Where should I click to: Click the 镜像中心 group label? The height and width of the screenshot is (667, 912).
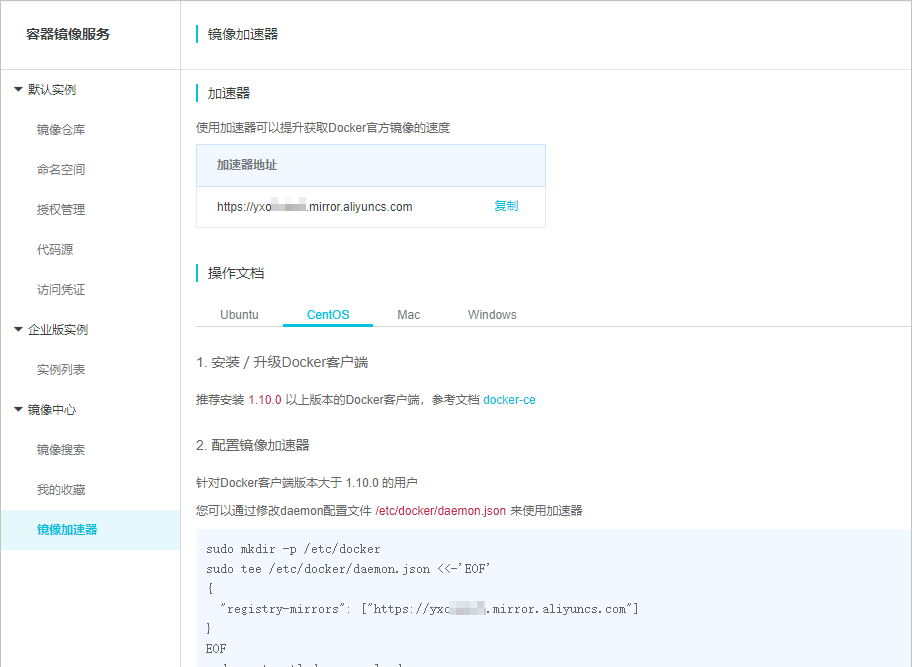(52, 410)
